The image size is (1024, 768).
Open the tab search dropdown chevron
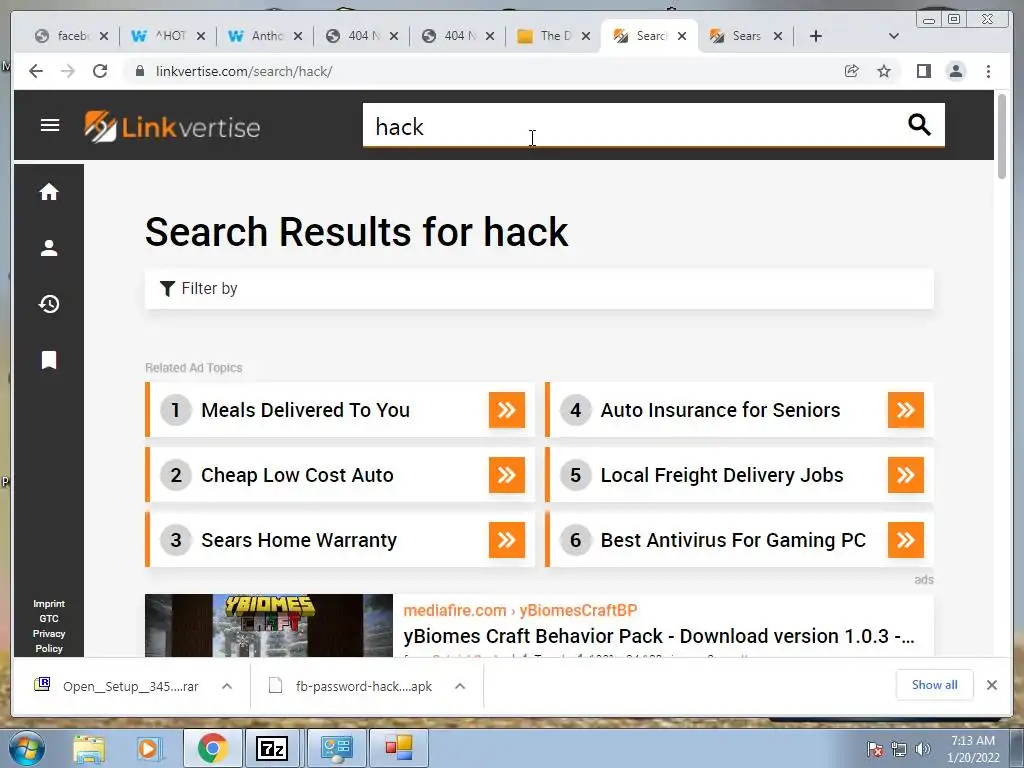(894, 36)
